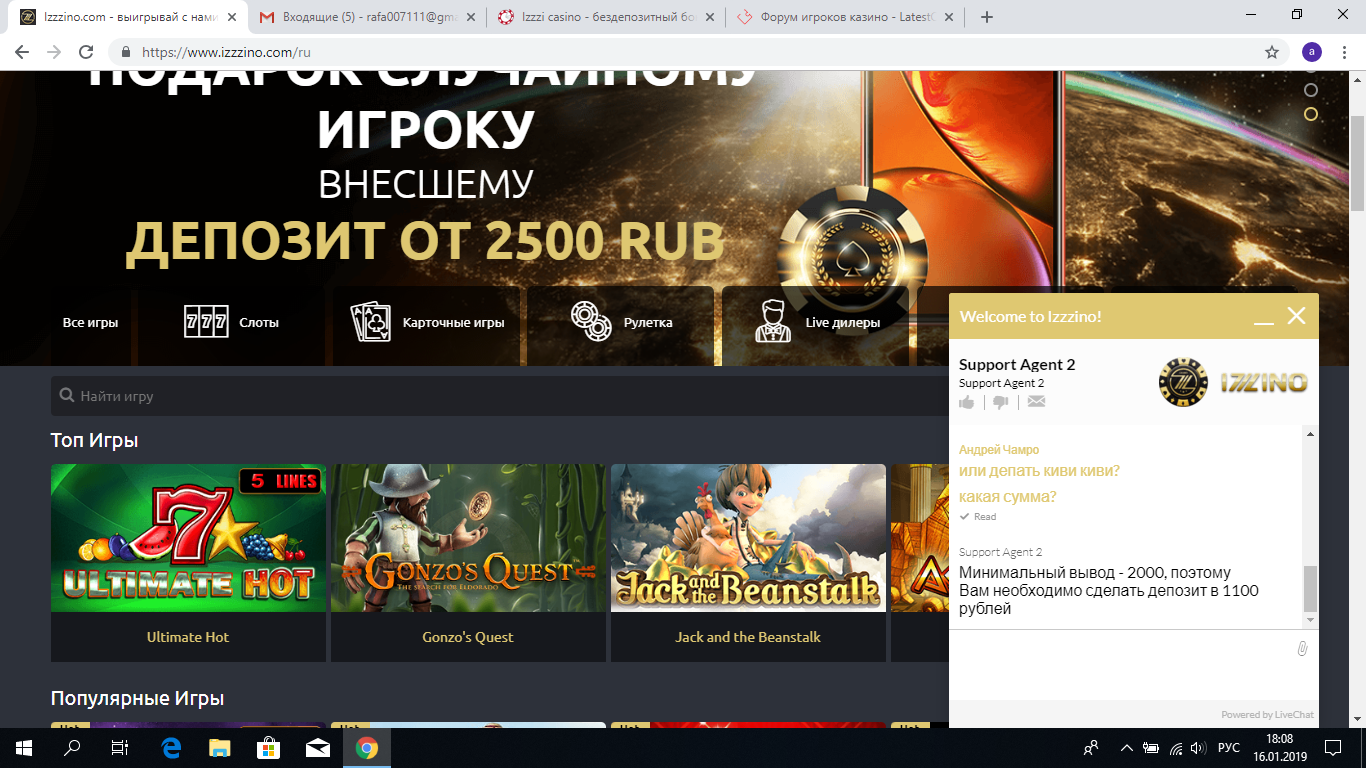Select the gray carousel dot above the gold one

[x=1310, y=90]
